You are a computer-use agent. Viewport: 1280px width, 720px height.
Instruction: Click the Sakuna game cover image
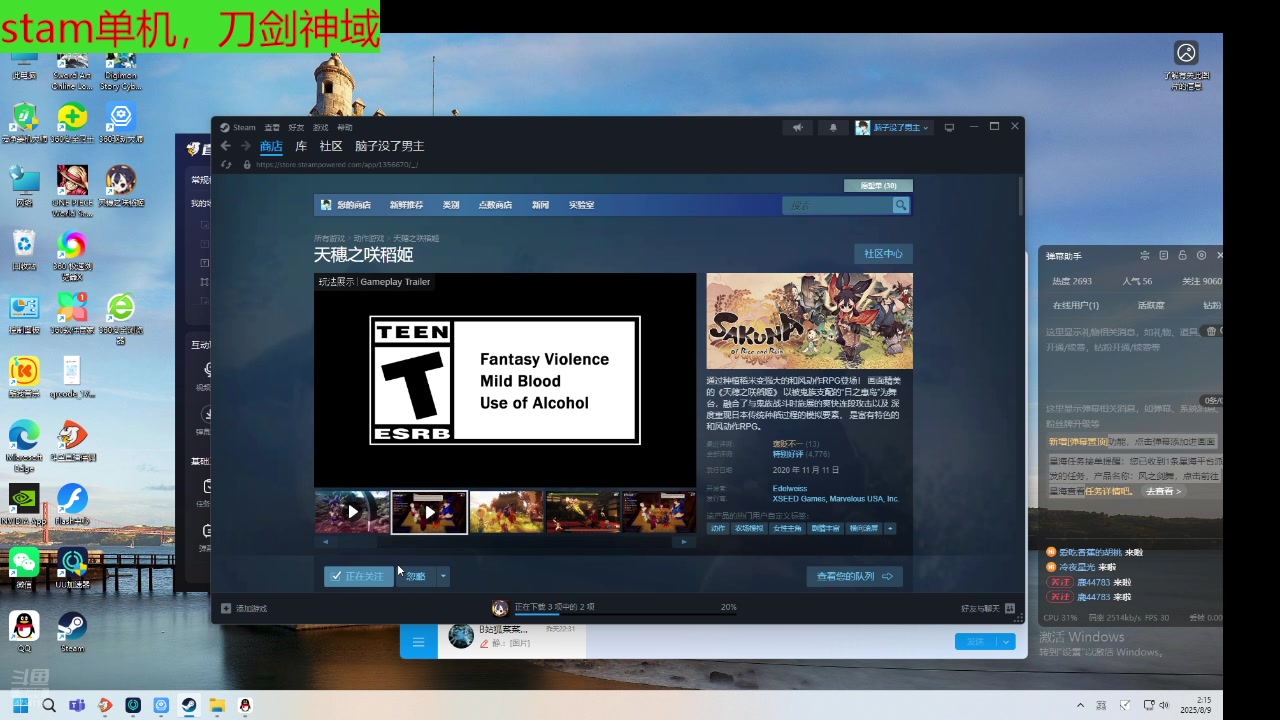[809, 321]
